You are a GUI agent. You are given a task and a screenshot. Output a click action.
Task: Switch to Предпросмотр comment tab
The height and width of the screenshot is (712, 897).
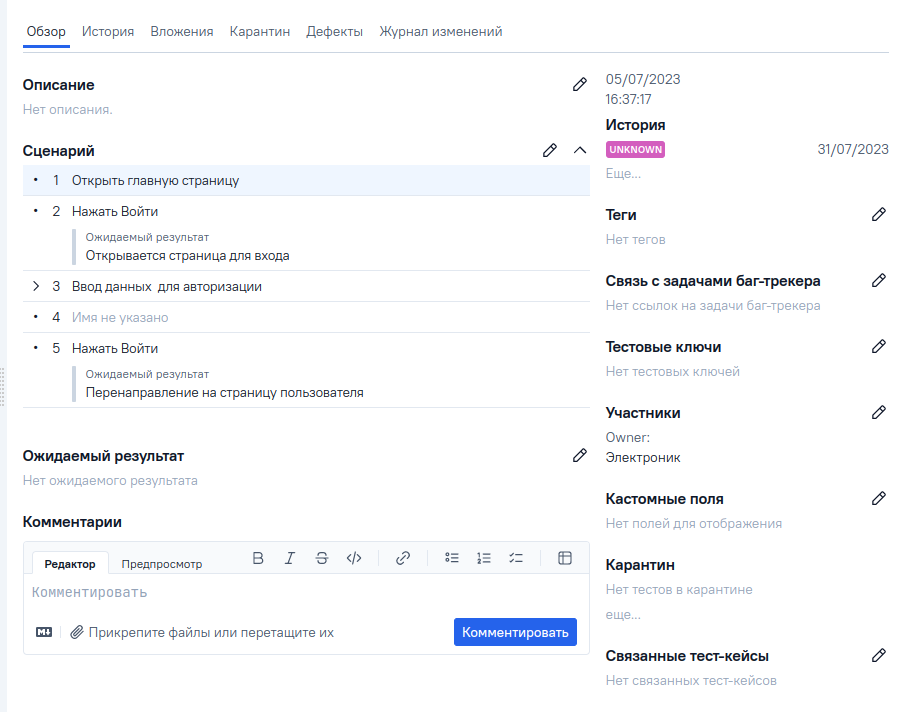pos(162,564)
